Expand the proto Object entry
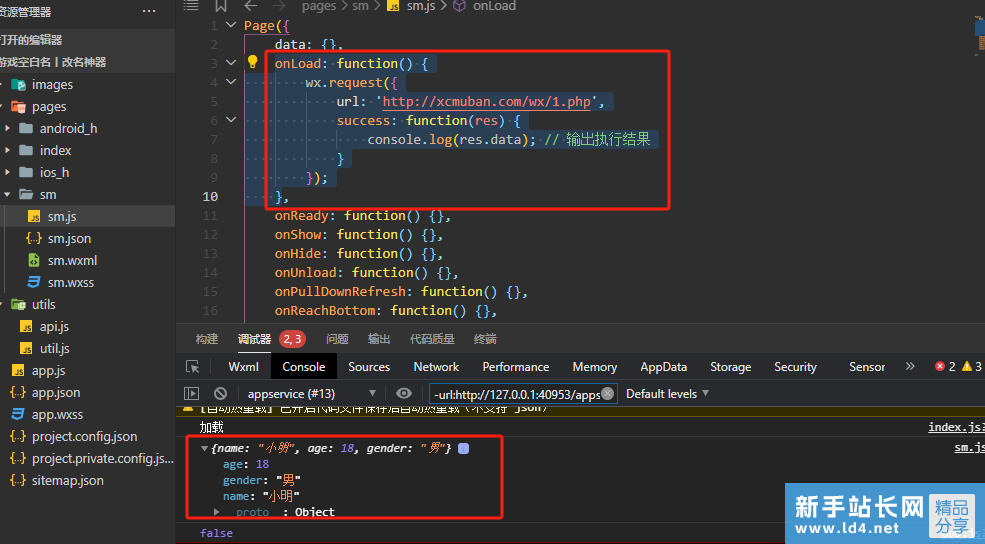The image size is (985, 544). pyautogui.click(x=217, y=512)
